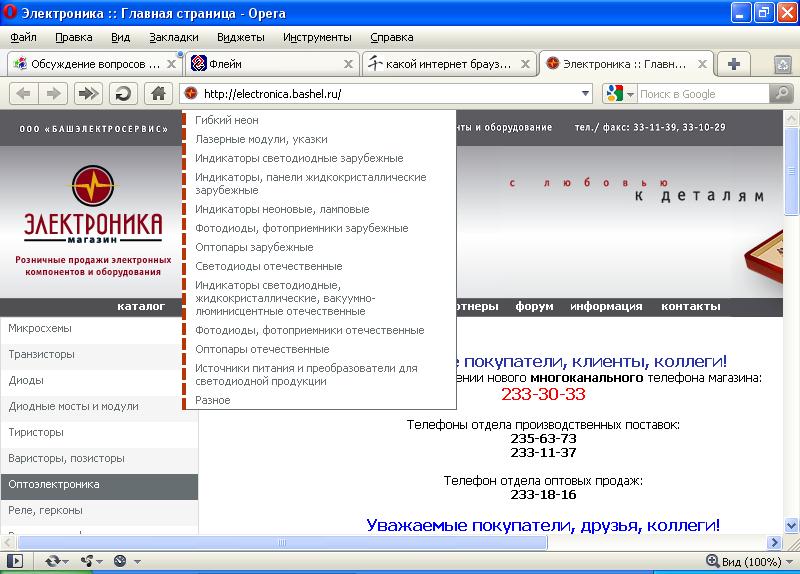Select Гибкий неон in the submenu
This screenshot has height=574, width=800.
coord(227,120)
